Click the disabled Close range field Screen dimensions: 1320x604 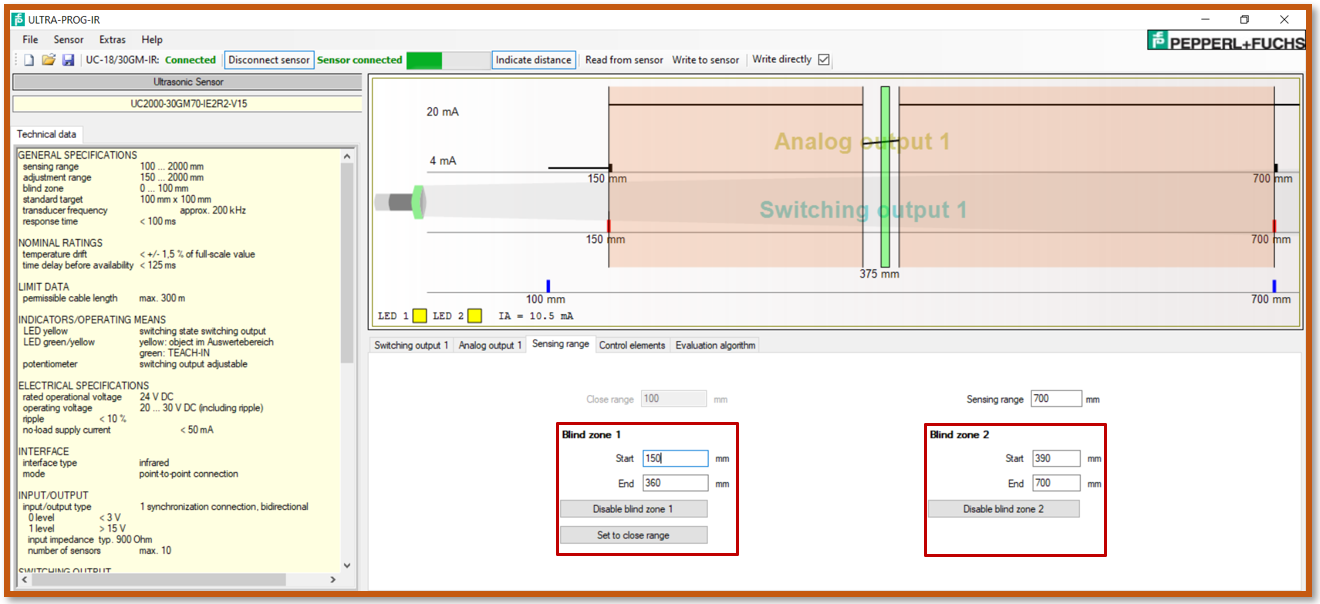click(x=673, y=399)
